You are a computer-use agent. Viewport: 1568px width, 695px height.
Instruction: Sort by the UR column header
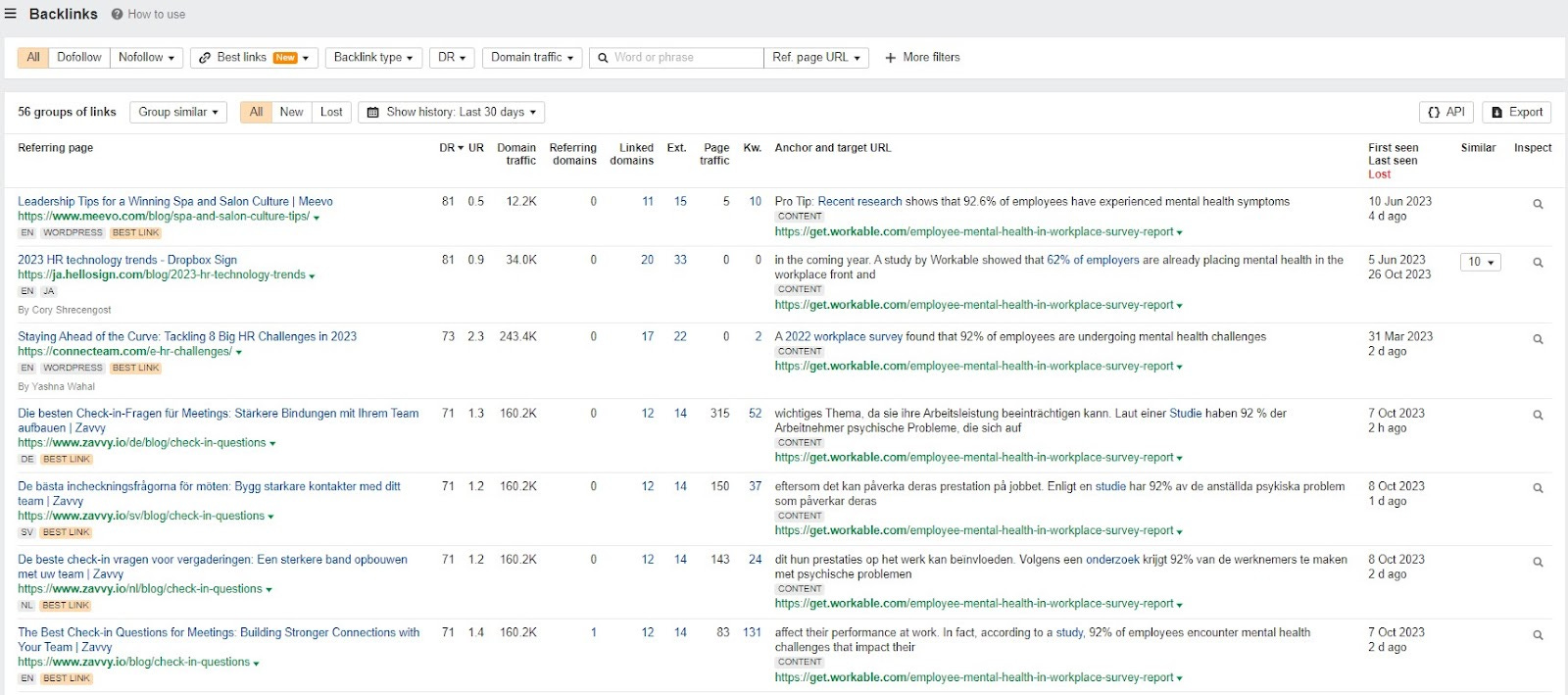pyautogui.click(x=476, y=148)
